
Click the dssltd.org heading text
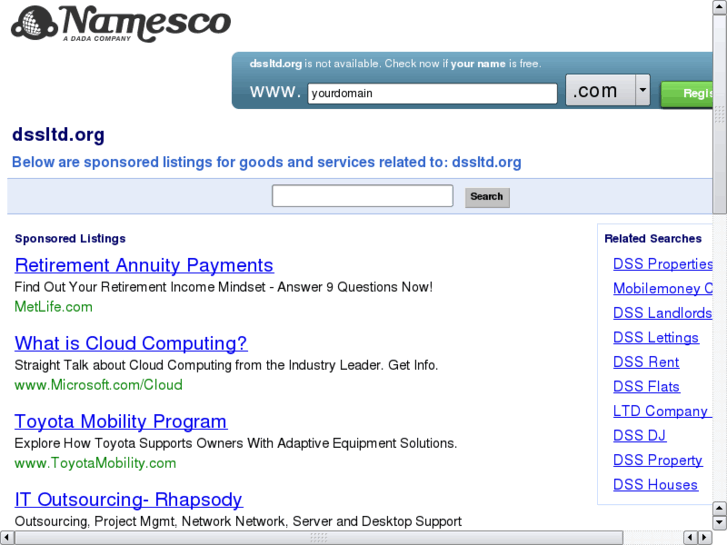(58, 135)
